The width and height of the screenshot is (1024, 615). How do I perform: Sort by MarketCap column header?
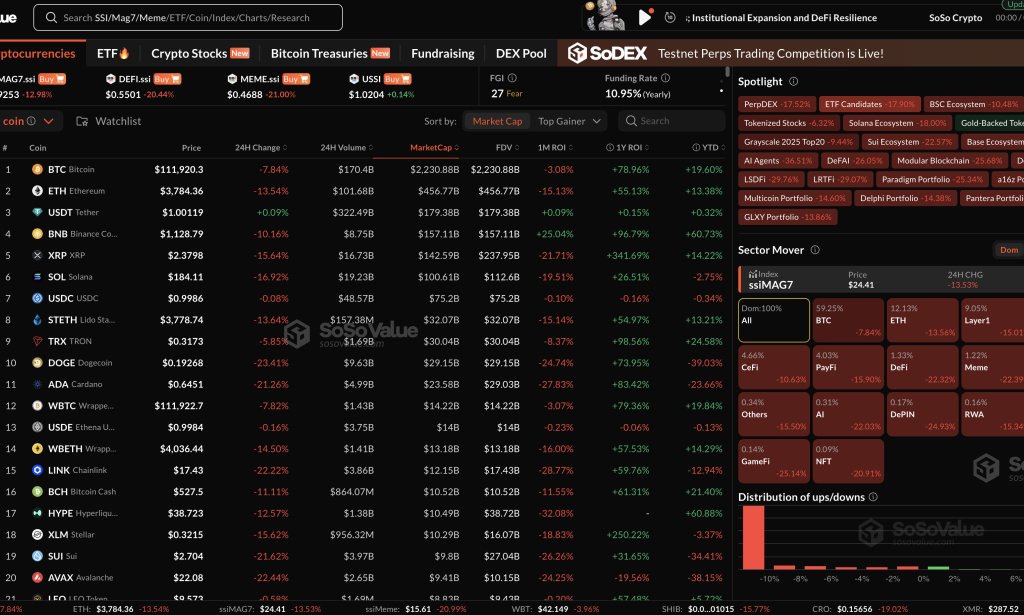(434, 148)
